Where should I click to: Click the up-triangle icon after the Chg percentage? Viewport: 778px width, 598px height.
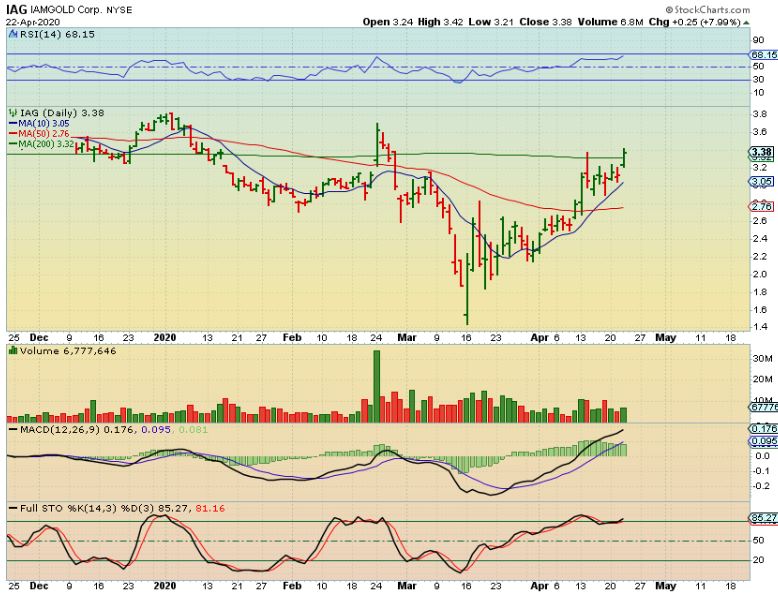746,22
